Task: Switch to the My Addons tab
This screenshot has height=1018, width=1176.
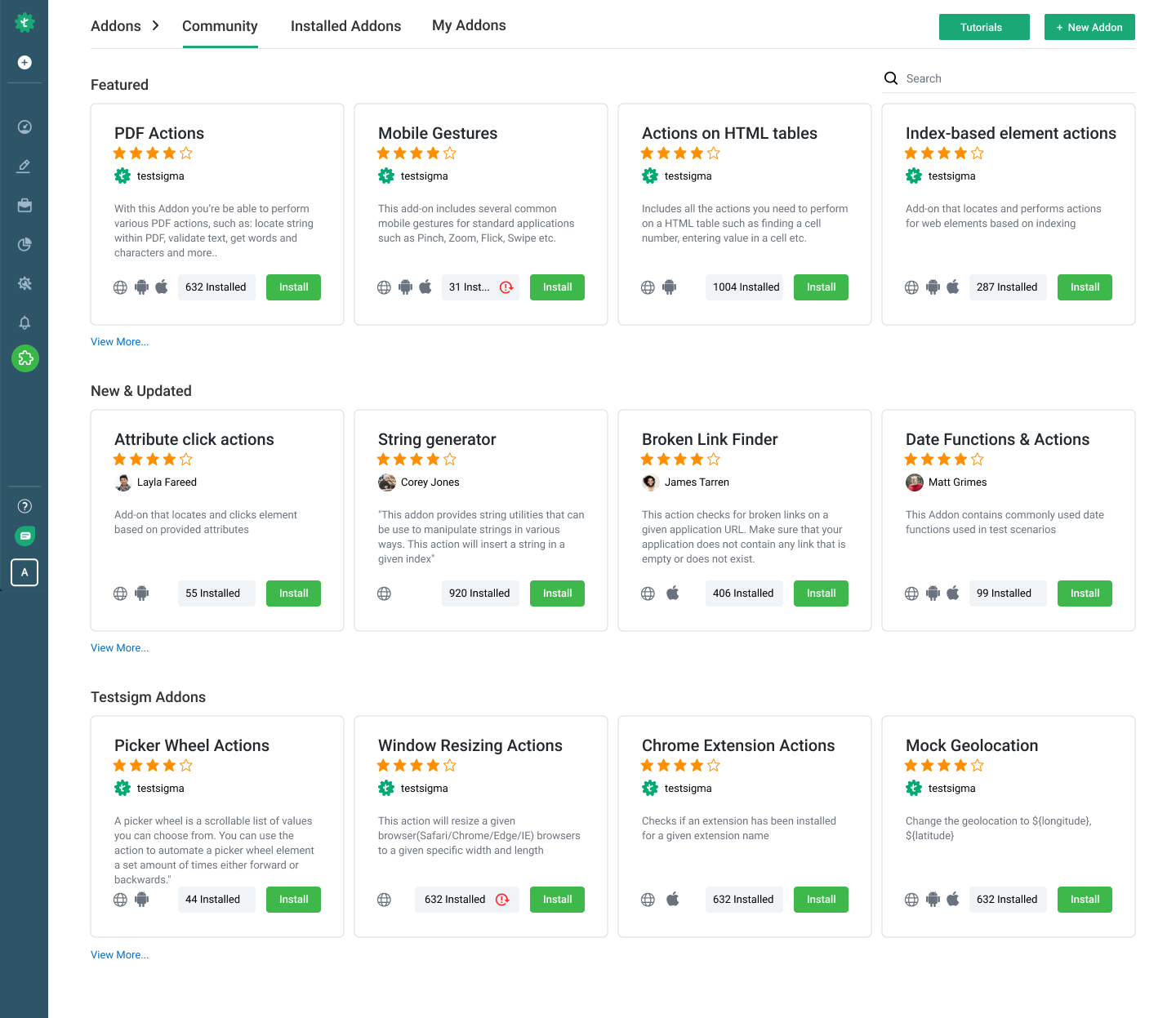Action: (469, 26)
